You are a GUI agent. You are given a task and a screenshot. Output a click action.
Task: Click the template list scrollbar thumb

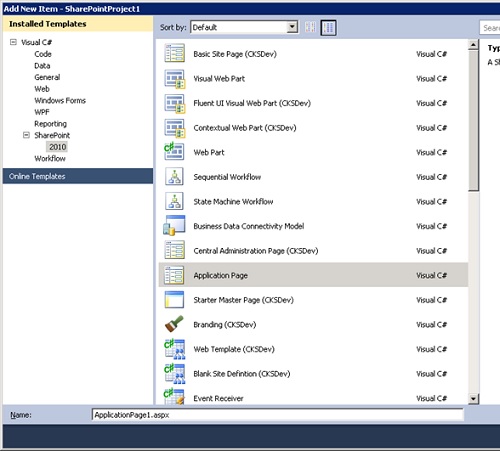[x=473, y=121]
